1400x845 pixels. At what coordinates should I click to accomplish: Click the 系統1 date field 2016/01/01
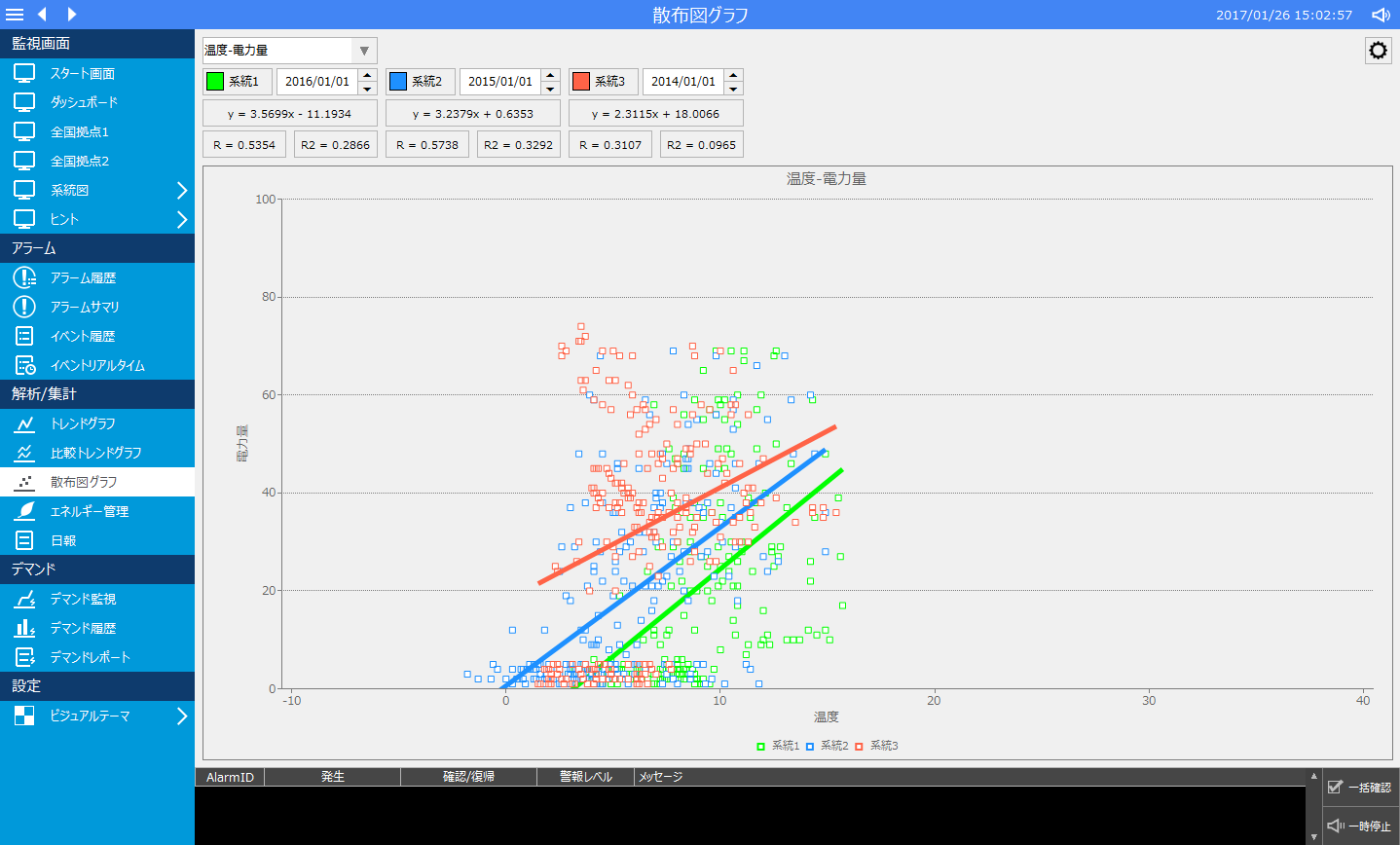pyautogui.click(x=317, y=82)
